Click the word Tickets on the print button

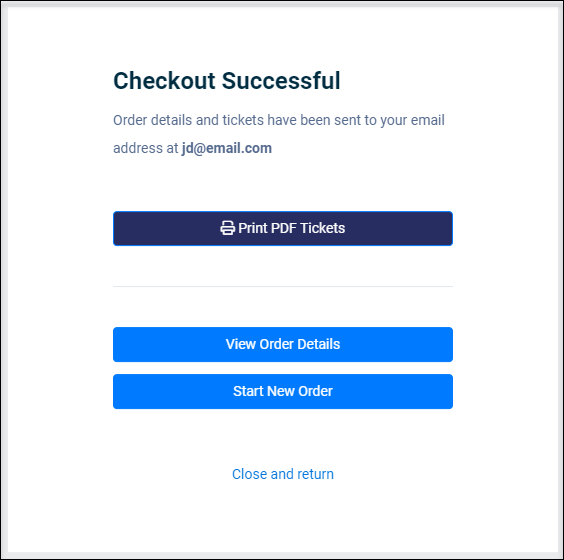(x=323, y=228)
